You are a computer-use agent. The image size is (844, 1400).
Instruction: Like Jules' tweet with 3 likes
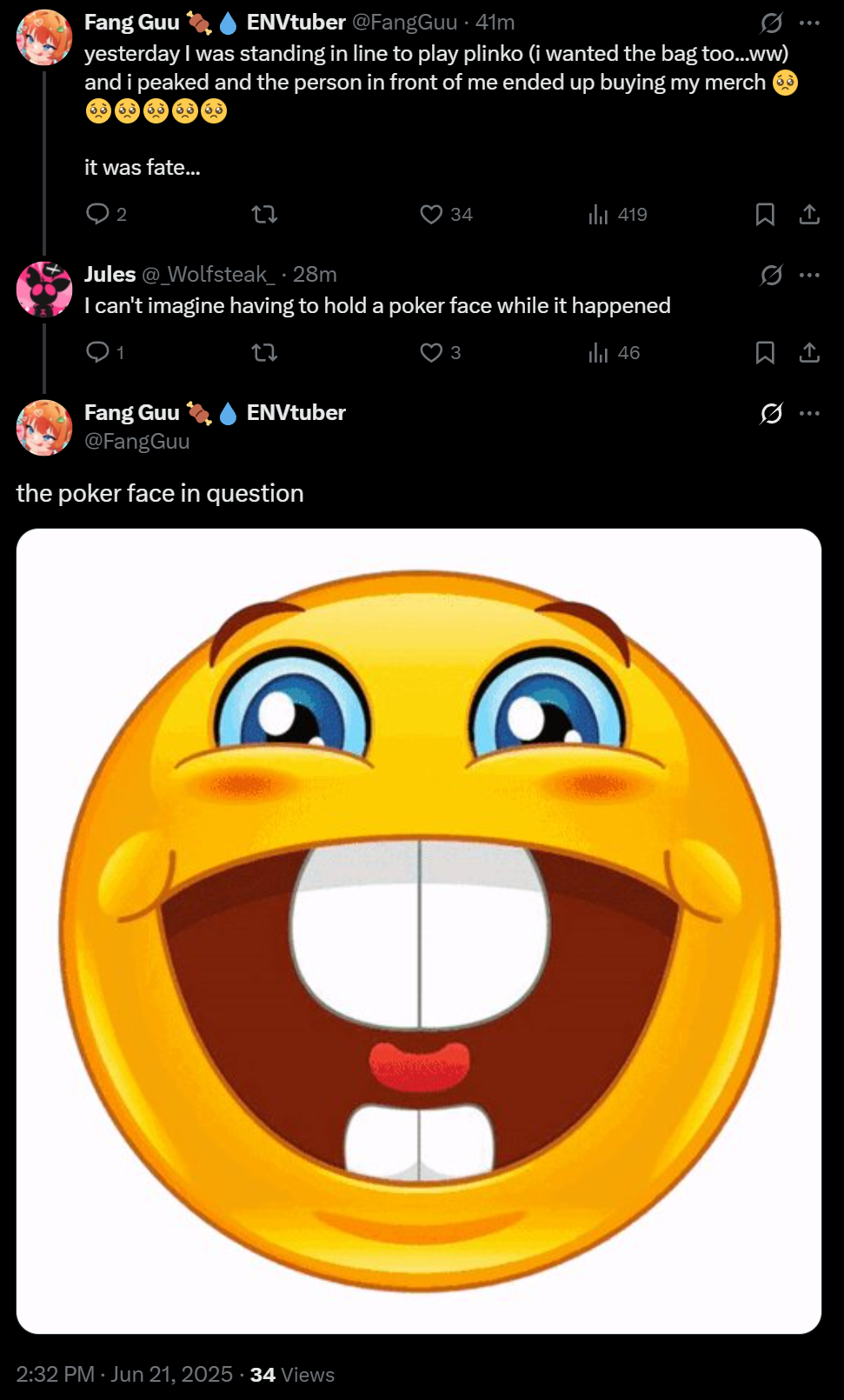point(432,352)
